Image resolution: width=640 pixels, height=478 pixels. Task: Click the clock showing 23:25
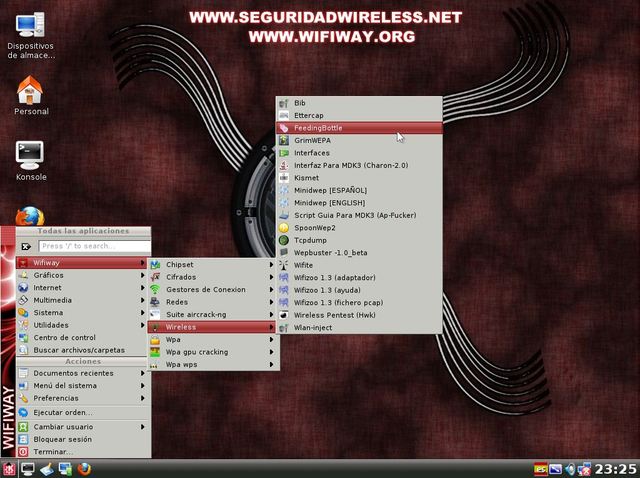coord(615,469)
